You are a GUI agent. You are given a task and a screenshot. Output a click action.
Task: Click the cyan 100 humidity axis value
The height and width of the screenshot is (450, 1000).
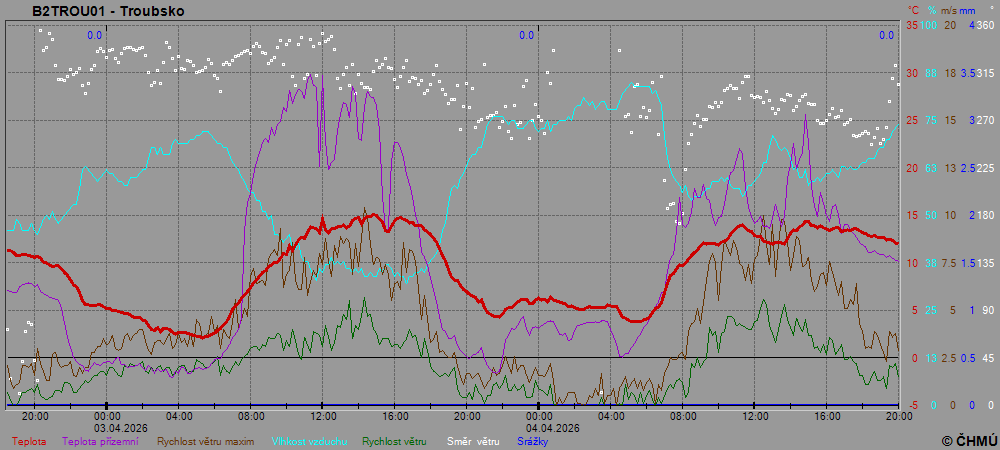tap(930, 25)
